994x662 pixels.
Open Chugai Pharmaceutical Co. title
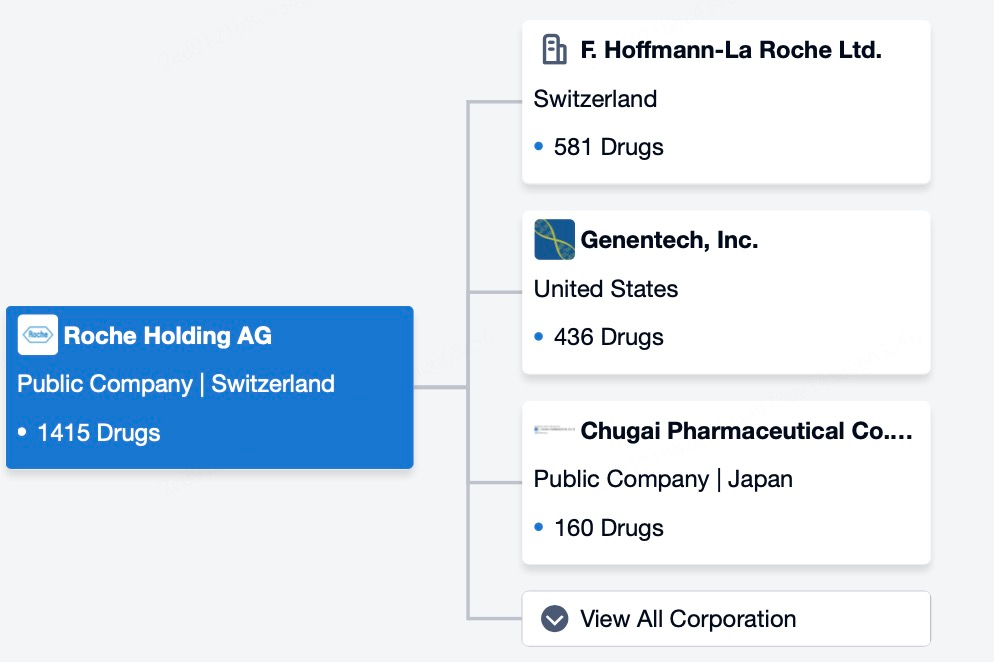(746, 431)
